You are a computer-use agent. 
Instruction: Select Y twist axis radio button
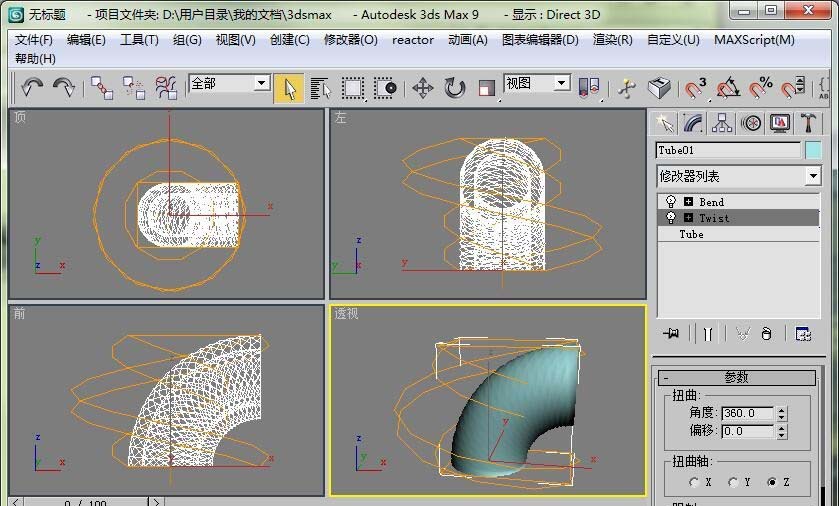coord(733,482)
